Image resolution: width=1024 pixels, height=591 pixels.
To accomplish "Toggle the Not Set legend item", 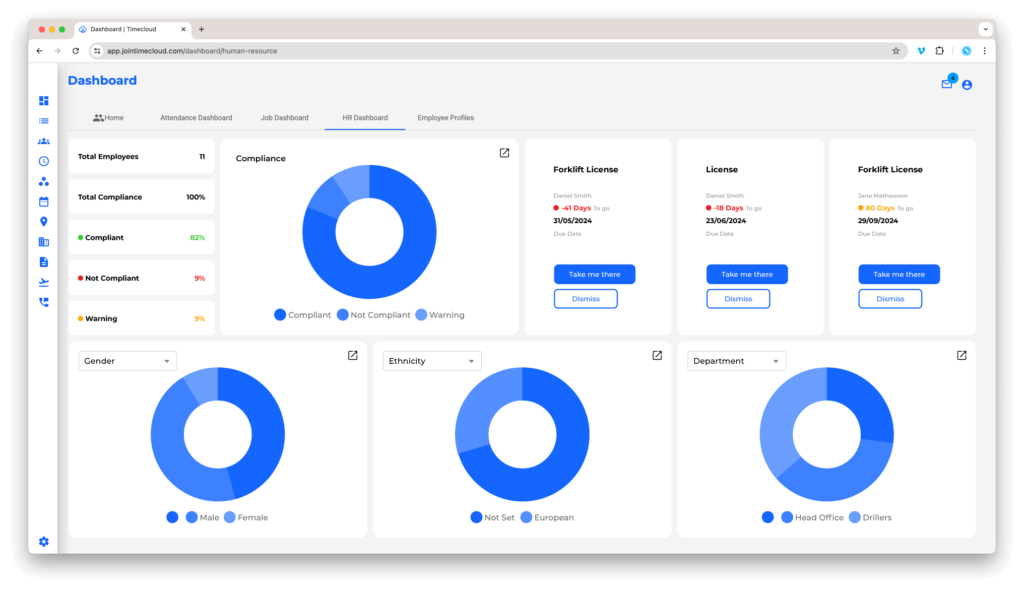I will point(492,517).
